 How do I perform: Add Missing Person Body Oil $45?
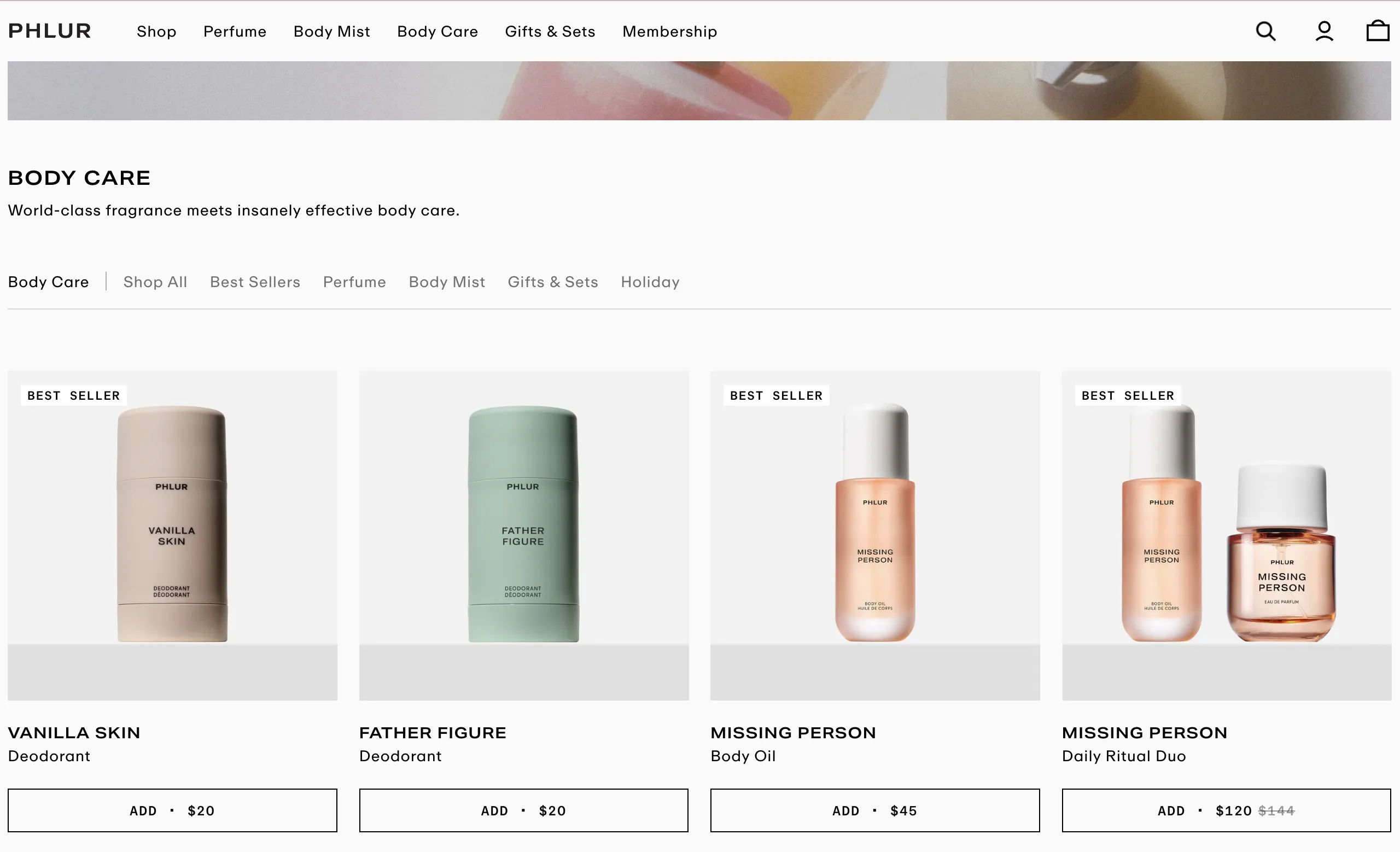pos(874,810)
